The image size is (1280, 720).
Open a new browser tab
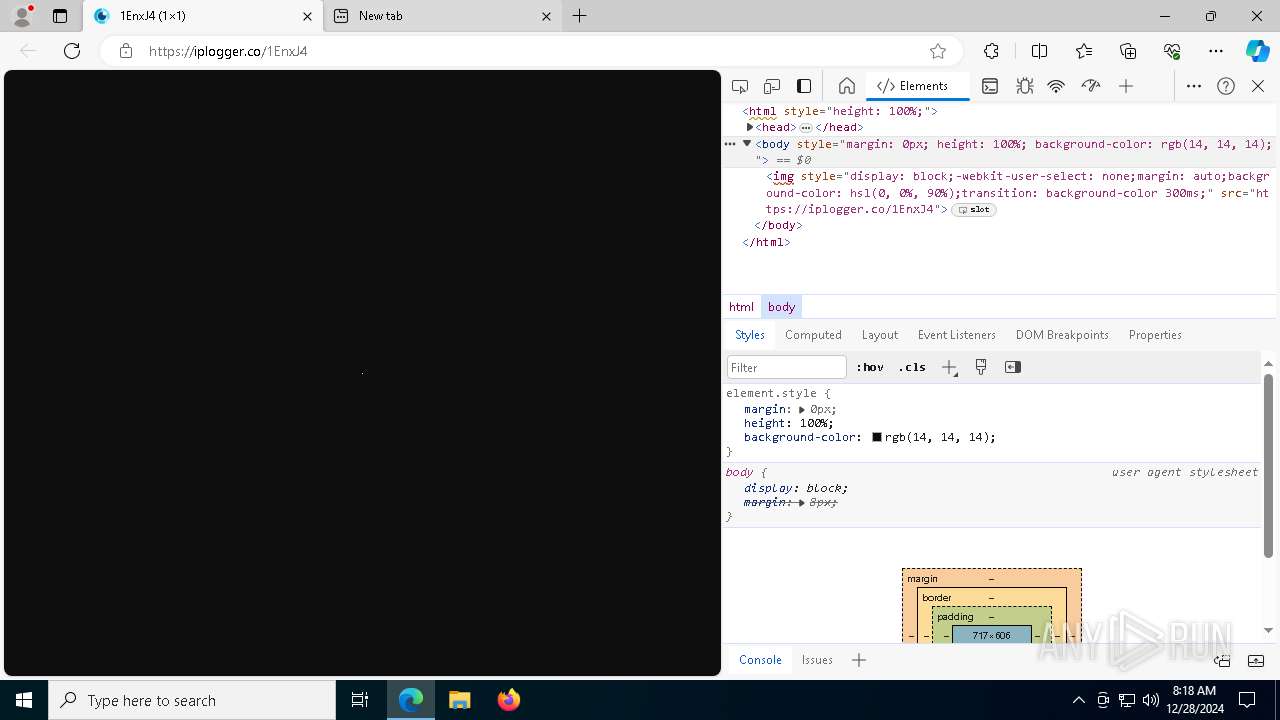(x=580, y=16)
